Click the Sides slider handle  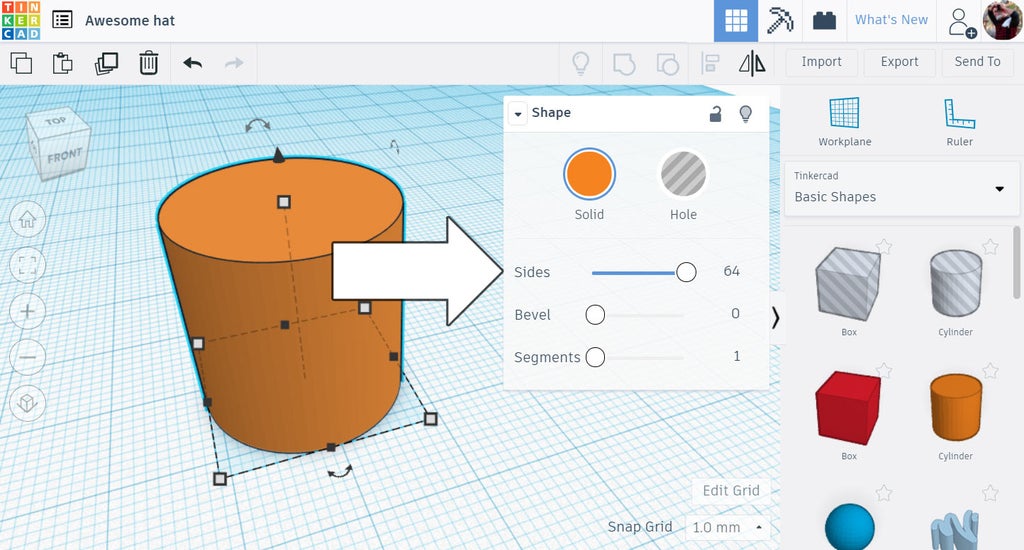pos(686,272)
